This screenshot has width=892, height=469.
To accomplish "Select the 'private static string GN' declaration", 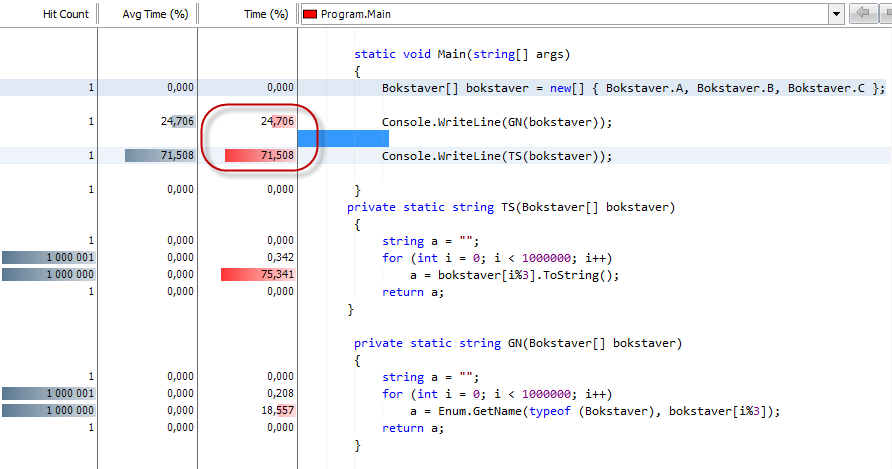I will tap(518, 343).
